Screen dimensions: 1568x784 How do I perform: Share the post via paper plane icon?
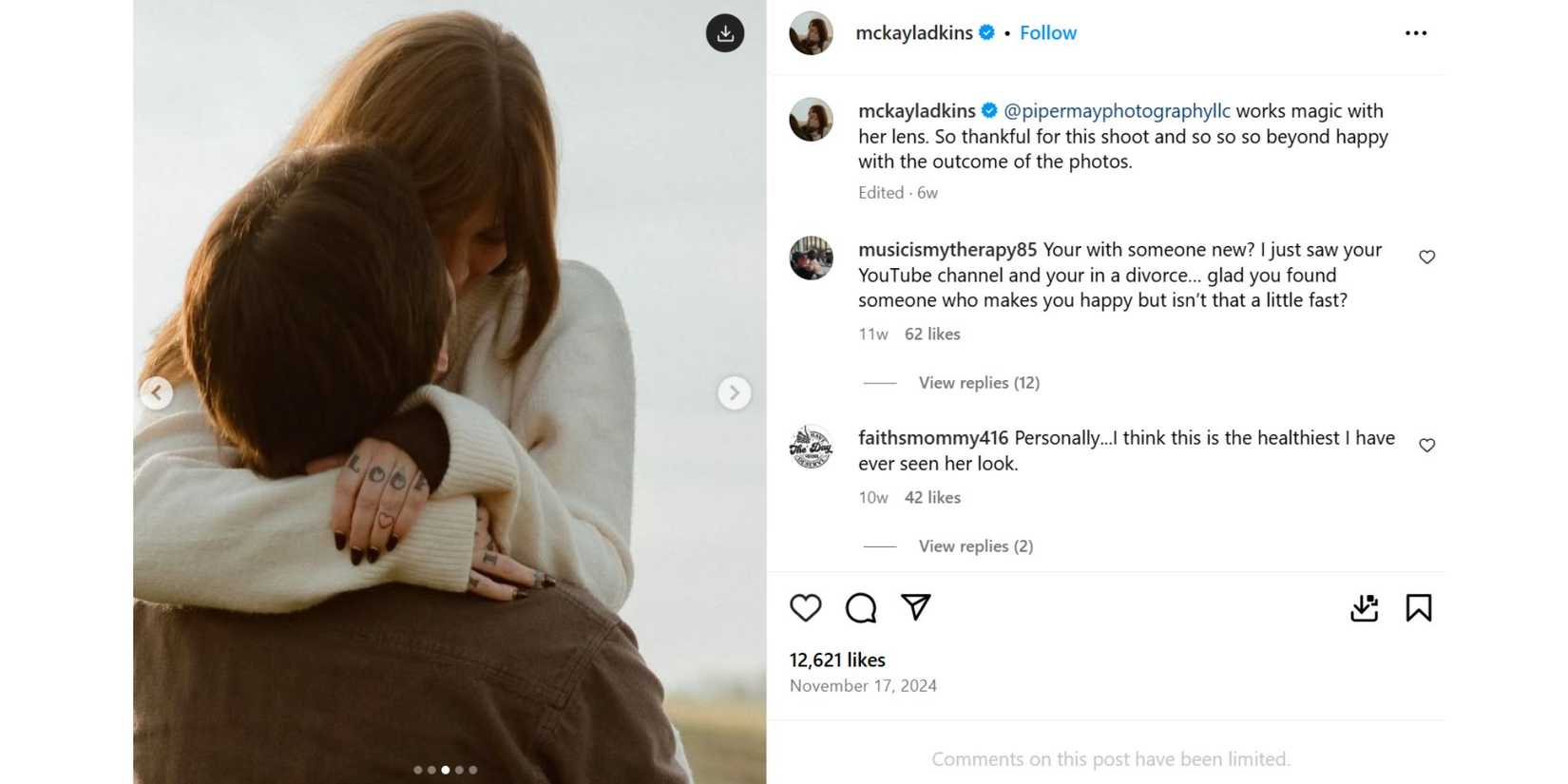[x=916, y=606]
